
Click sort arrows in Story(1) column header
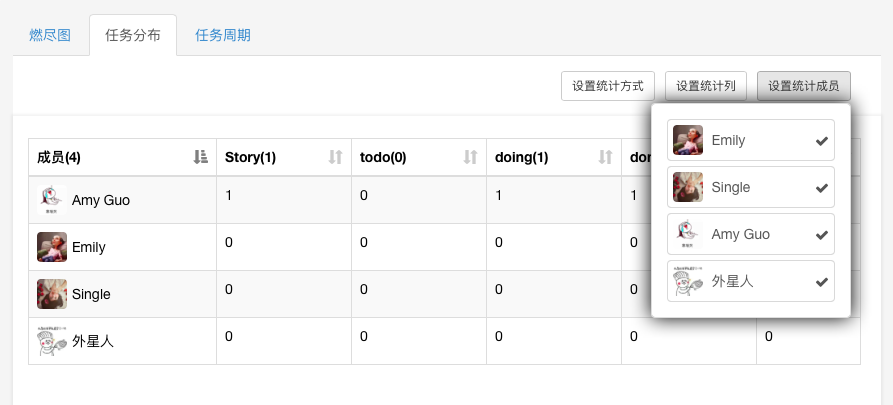click(x=335, y=157)
